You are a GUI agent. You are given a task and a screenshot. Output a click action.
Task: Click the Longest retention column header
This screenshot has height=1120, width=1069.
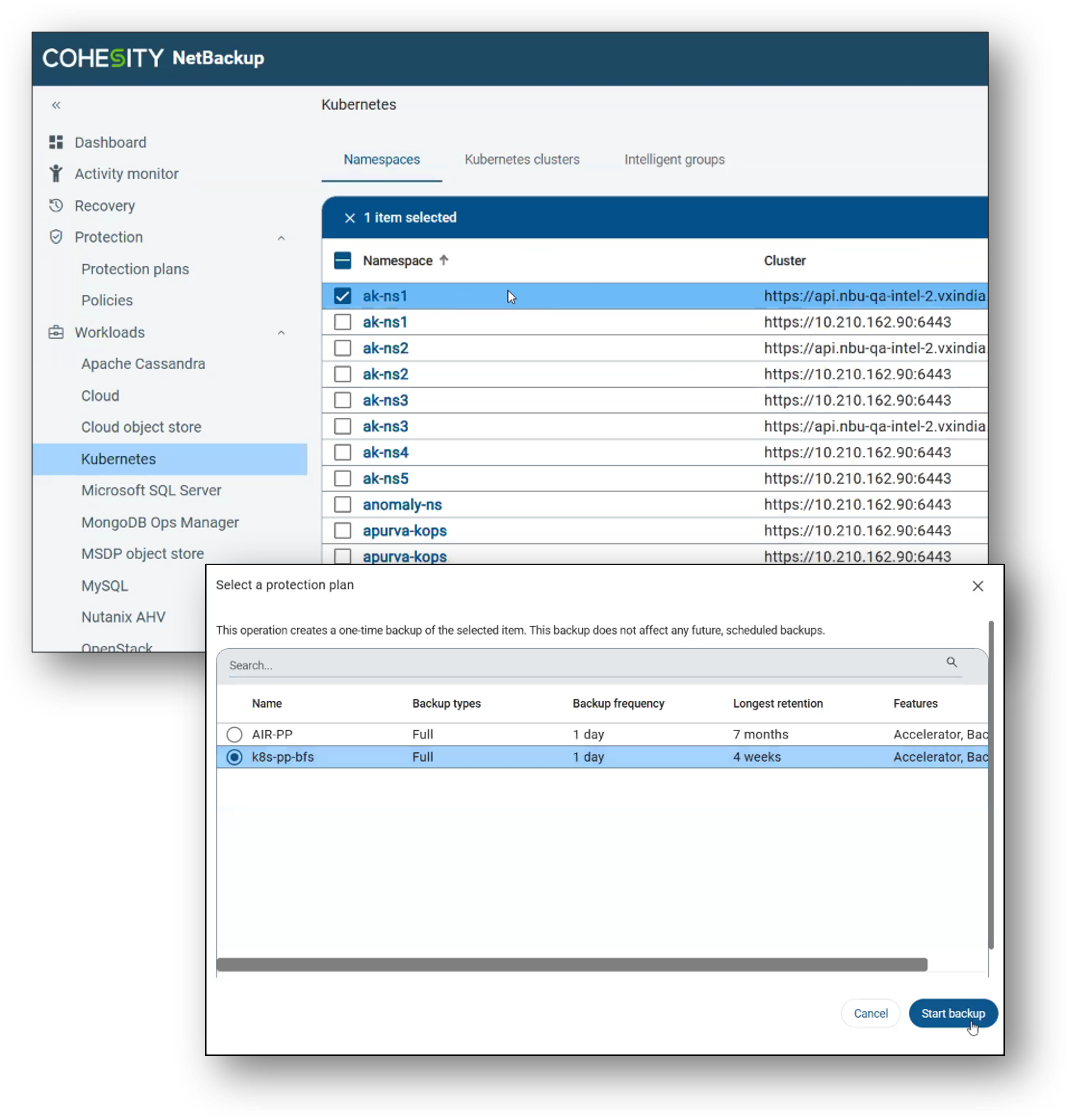(x=778, y=704)
